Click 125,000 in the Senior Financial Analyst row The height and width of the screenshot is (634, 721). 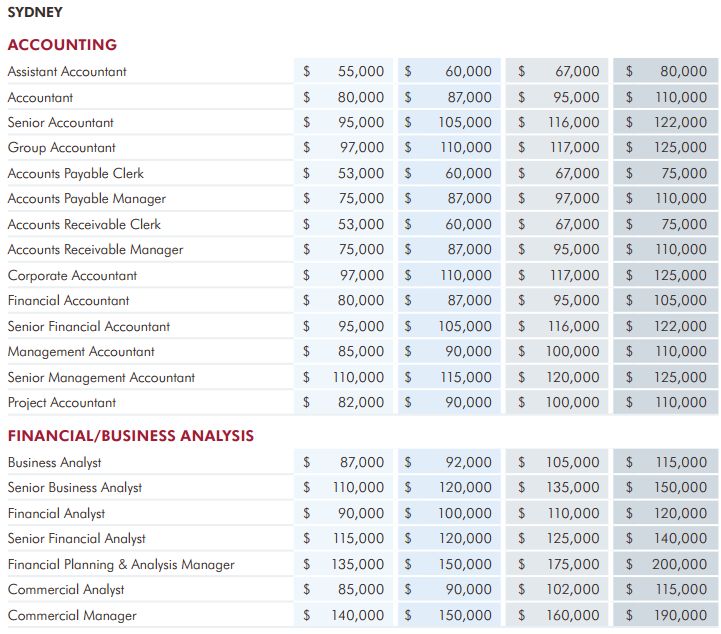[x=573, y=539]
